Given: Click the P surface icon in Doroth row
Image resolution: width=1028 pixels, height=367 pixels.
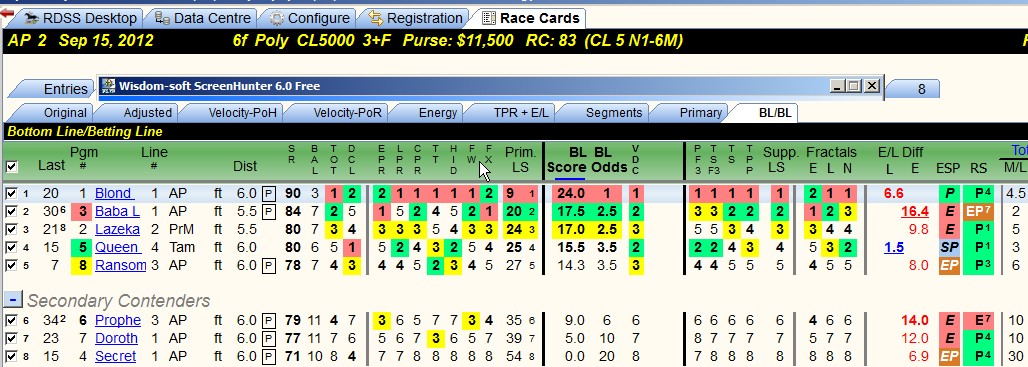Looking at the screenshot, I should tap(269, 339).
